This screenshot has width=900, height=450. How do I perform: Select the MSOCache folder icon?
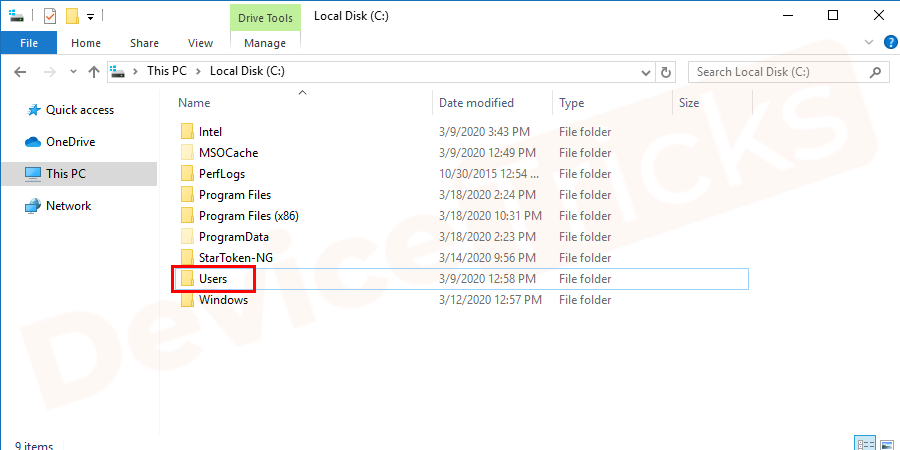coord(187,153)
